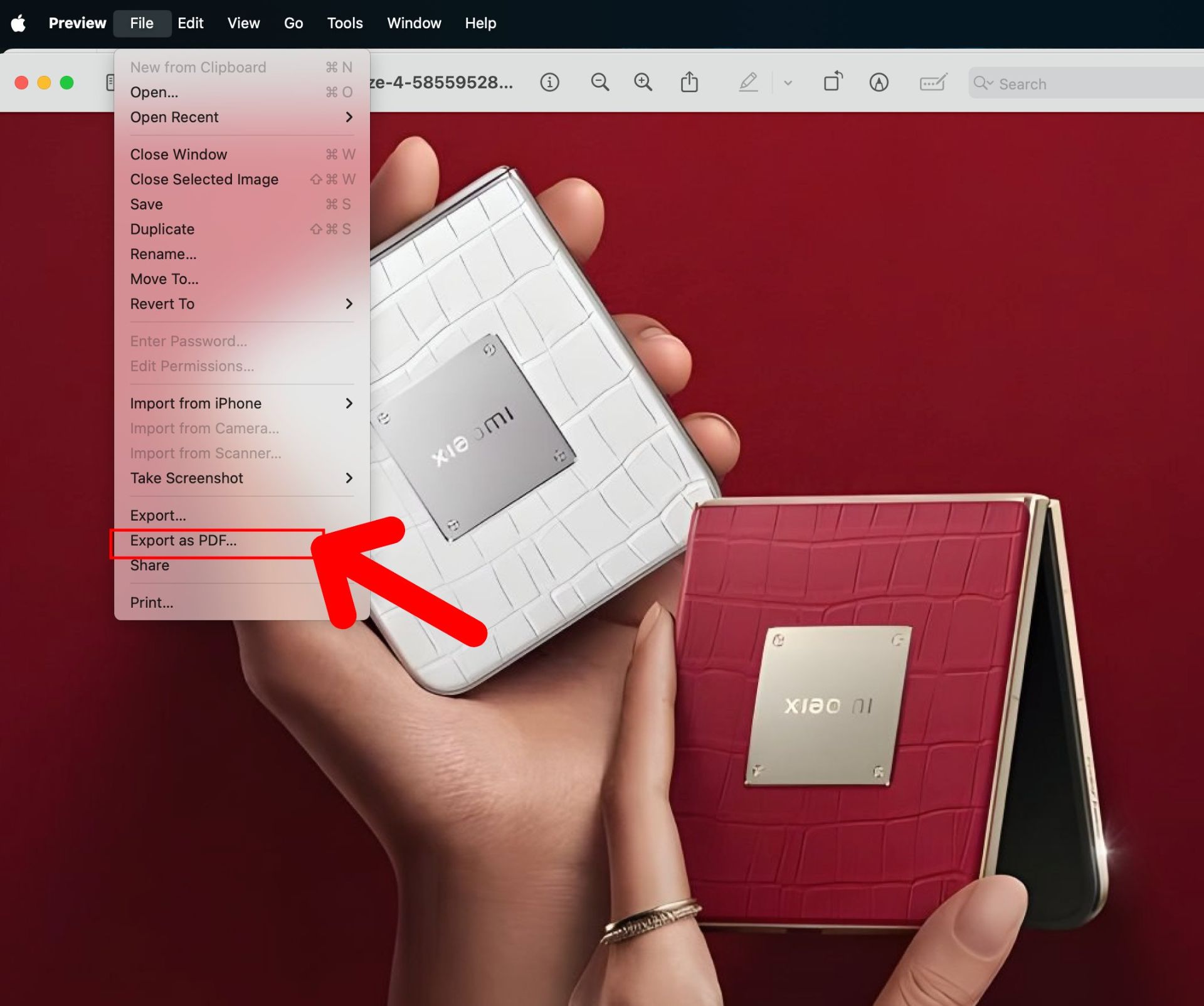
Task: Open the Tools menu
Action: coord(344,23)
